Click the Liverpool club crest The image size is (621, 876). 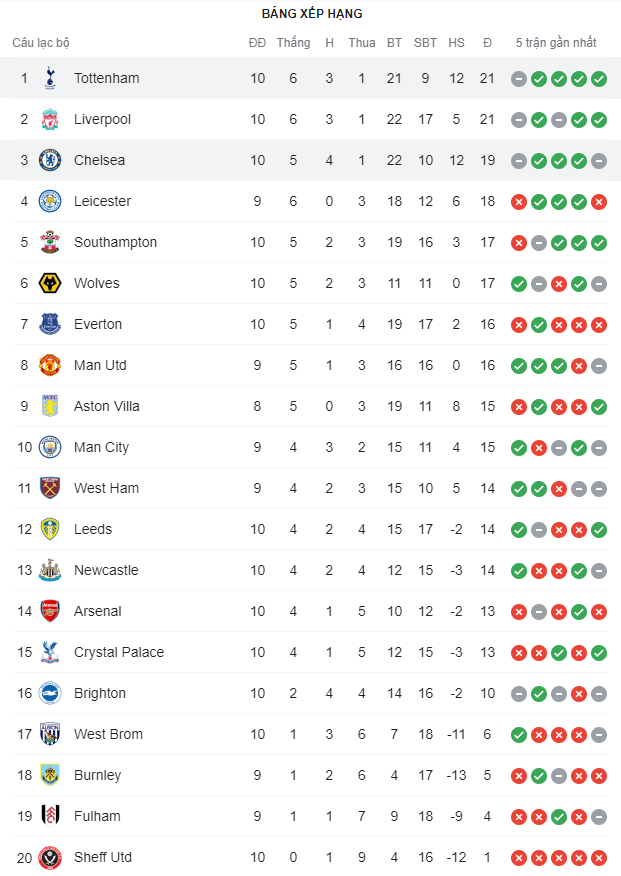pyautogui.click(x=50, y=119)
